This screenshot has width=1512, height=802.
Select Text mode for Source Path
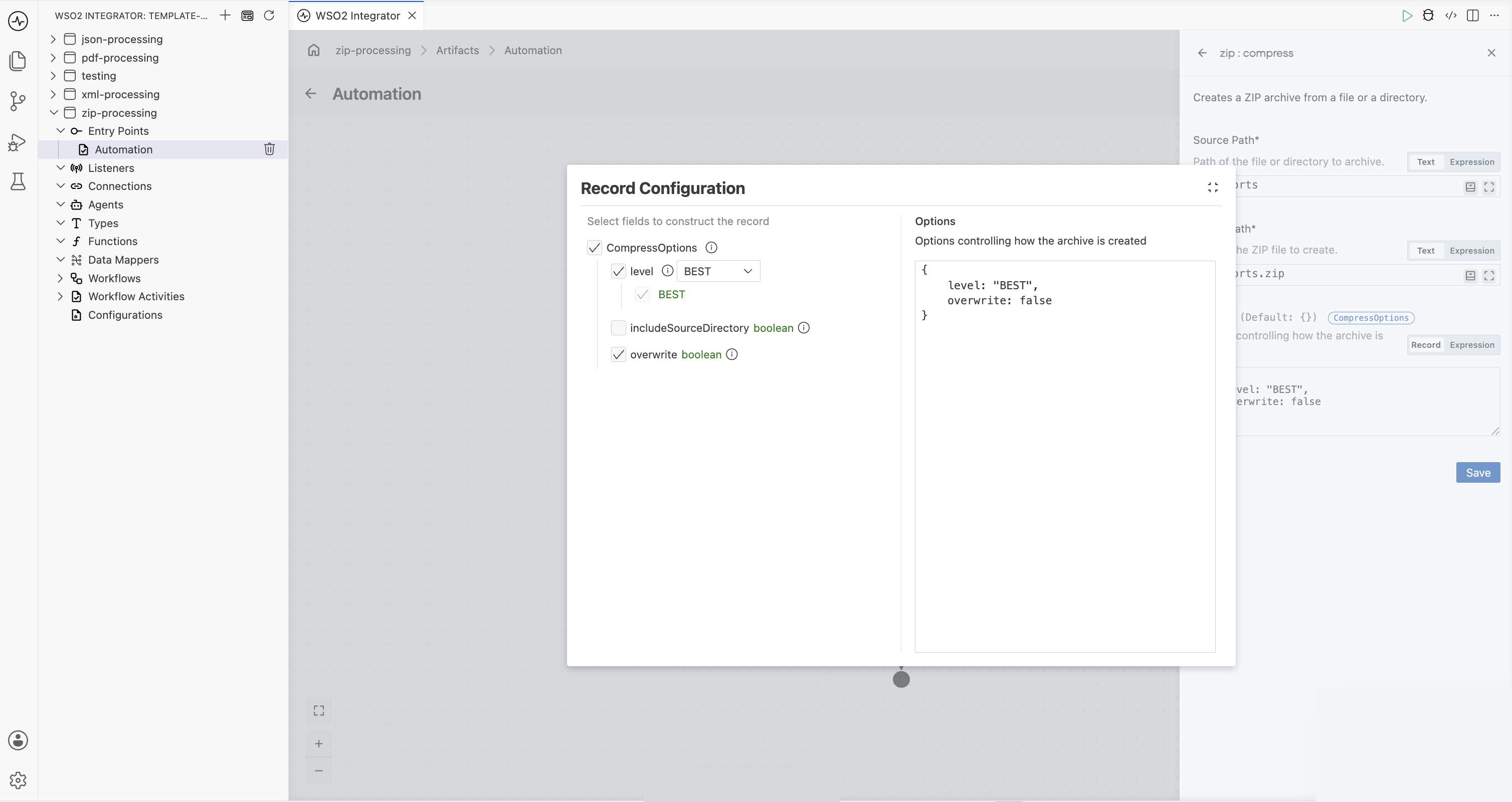pyautogui.click(x=1426, y=162)
